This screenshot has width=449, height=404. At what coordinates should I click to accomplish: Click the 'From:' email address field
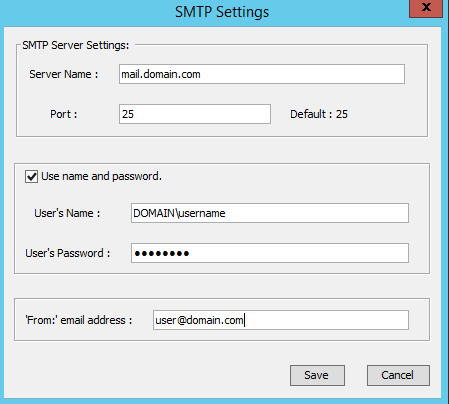(x=281, y=320)
